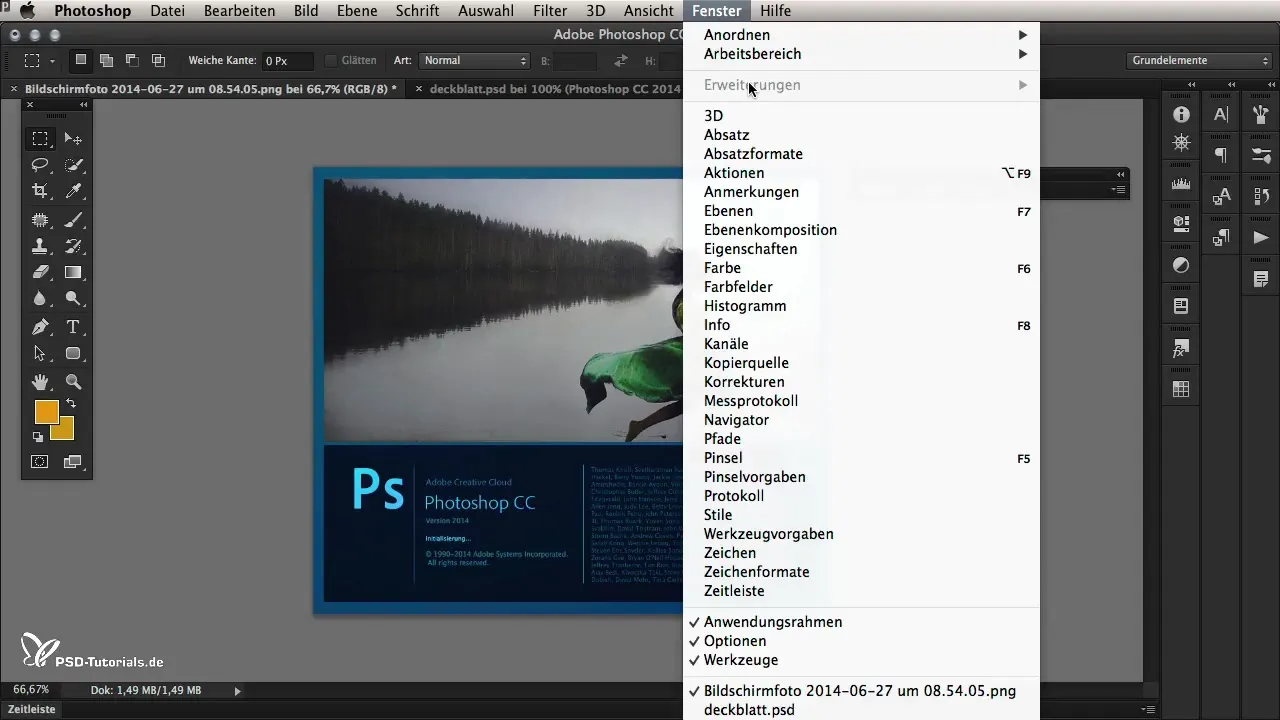Screen dimensions: 1280x720
Task: Open the Grundelemente workspace dropdown
Action: click(1198, 61)
